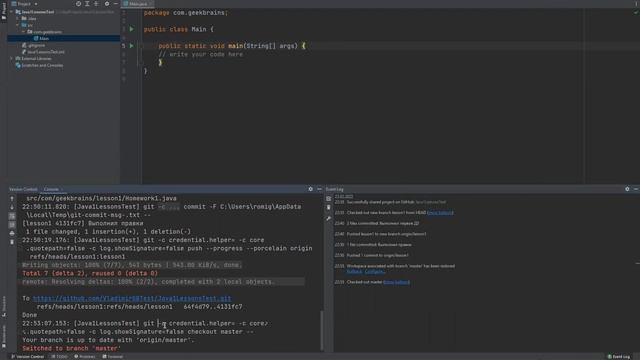Expand External Libraries node

coord(12,58)
